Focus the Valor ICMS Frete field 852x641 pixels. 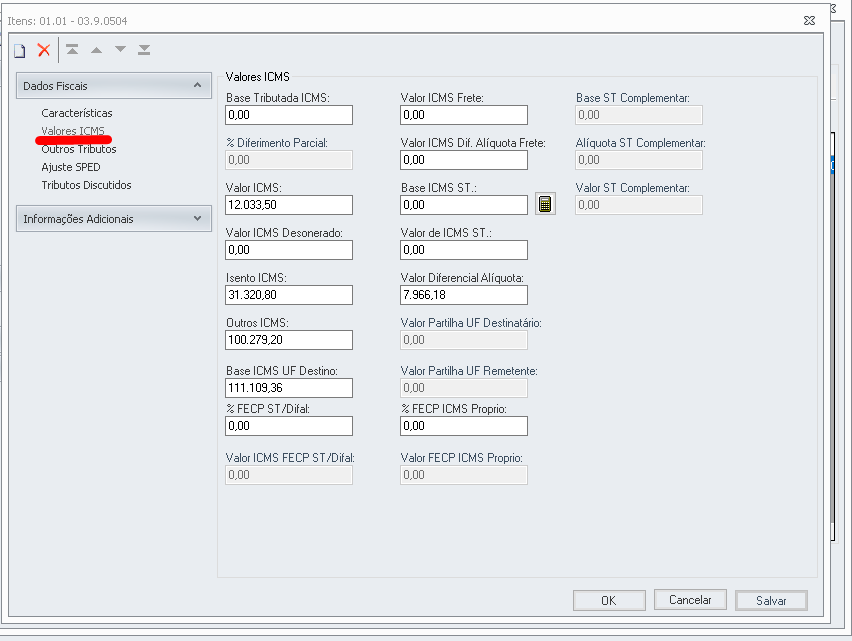pos(464,115)
